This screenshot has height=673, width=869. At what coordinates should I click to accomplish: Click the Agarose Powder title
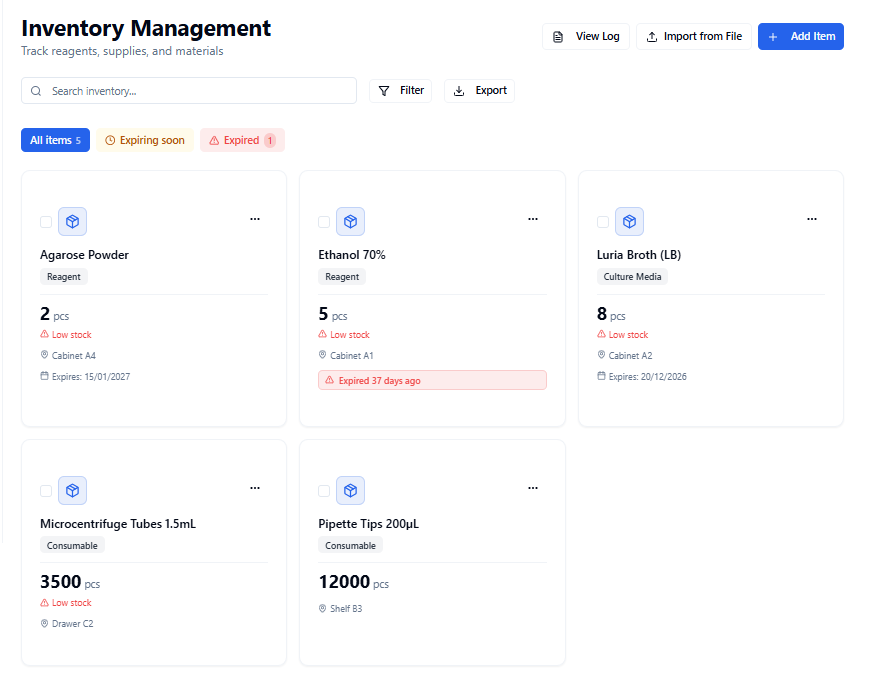84,255
